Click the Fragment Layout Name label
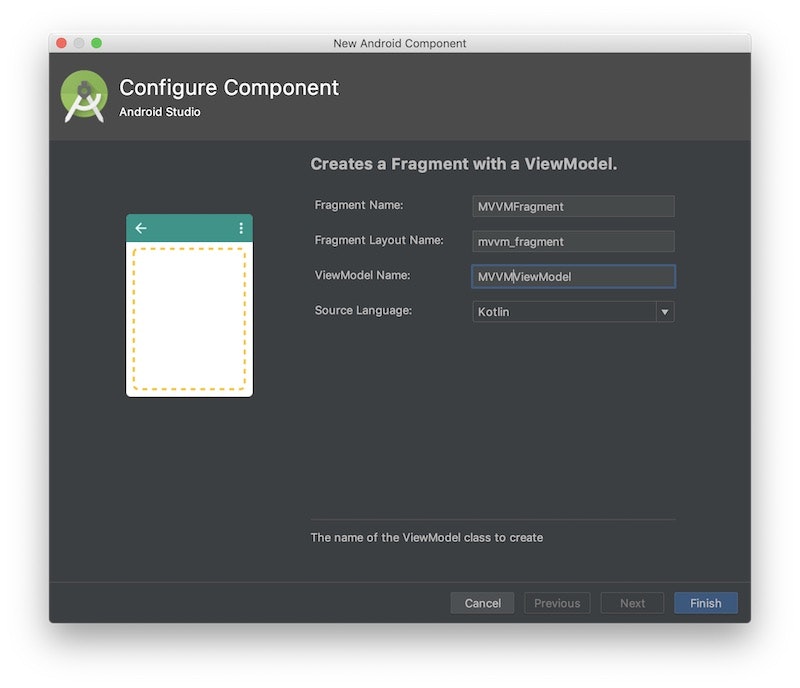The width and height of the screenshot is (800, 688). click(379, 240)
